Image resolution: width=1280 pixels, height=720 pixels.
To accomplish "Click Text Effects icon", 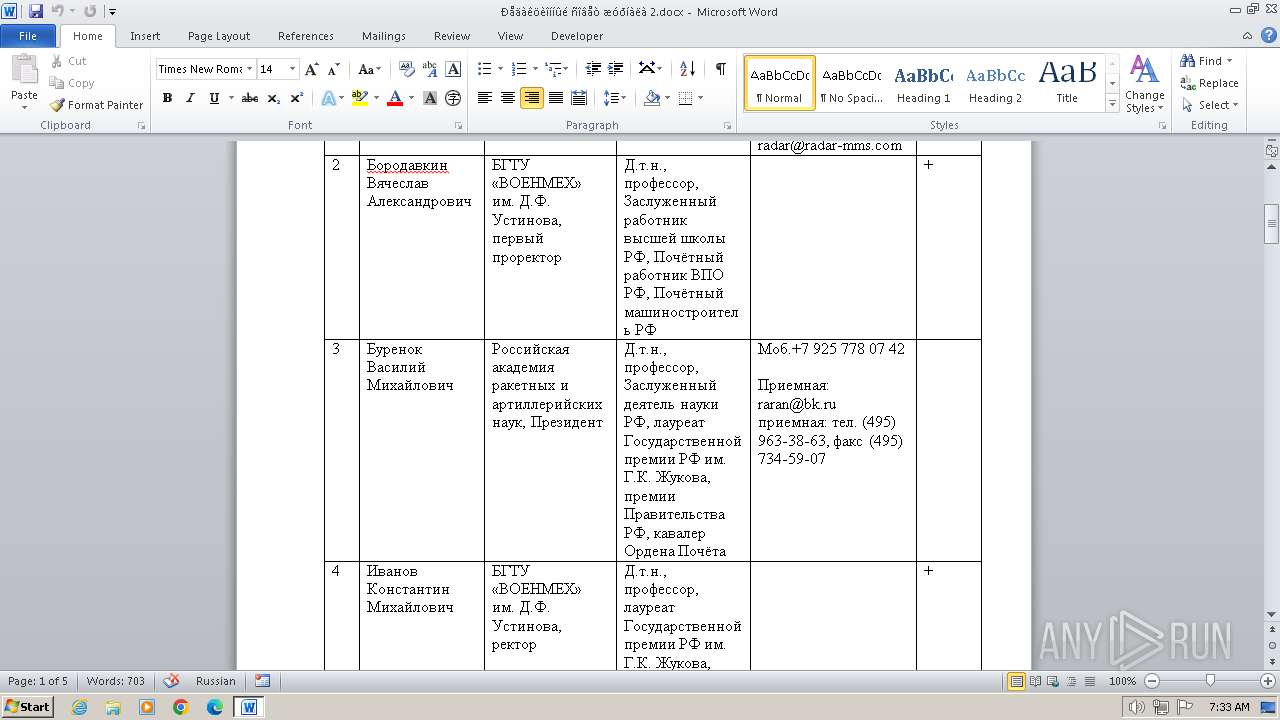I will (x=327, y=98).
